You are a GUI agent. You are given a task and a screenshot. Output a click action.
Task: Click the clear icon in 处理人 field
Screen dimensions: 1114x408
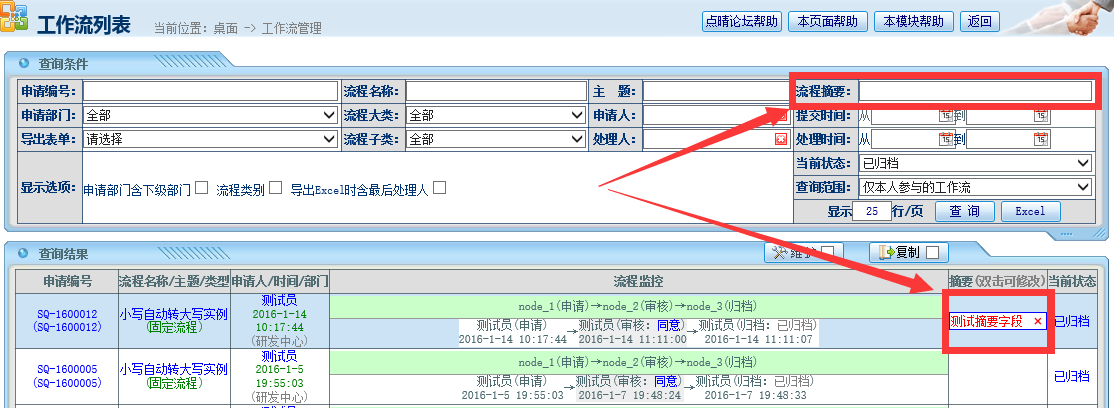780,140
